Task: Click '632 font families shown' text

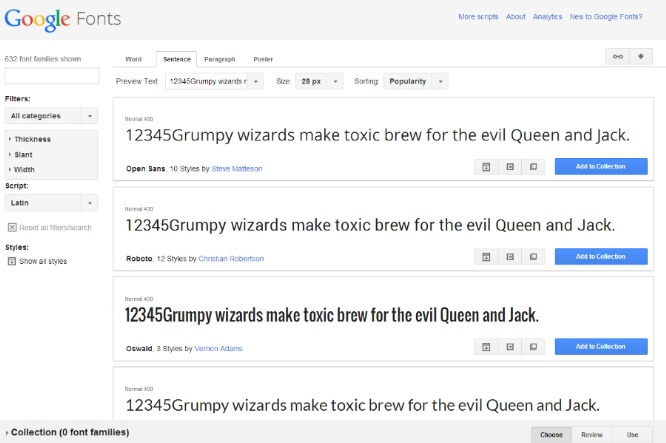Action: point(43,59)
